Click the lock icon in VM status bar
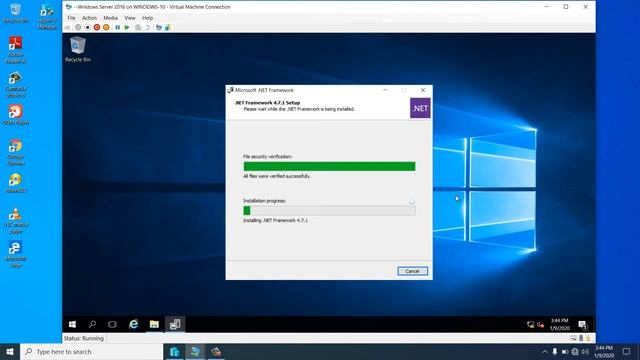This screenshot has width=640, height=360. point(588,338)
